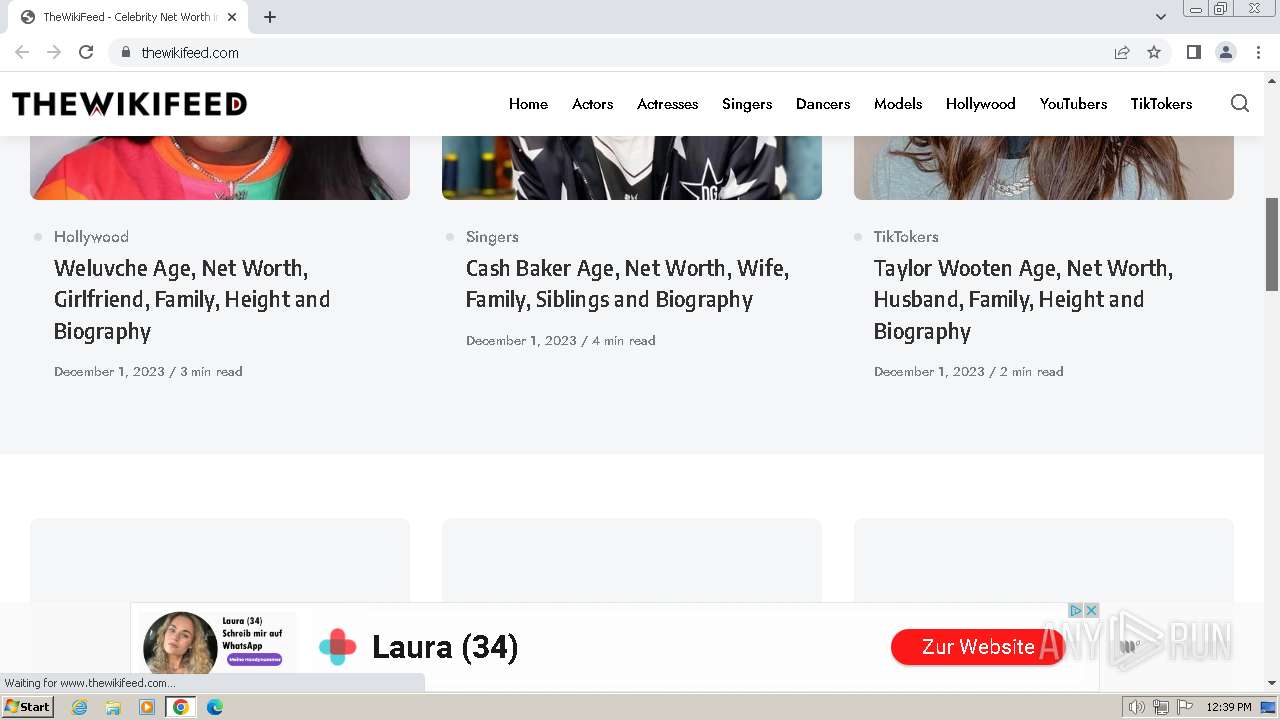Click the red-blue plus ad logo
Screen dimensions: 1280x720
338,647
